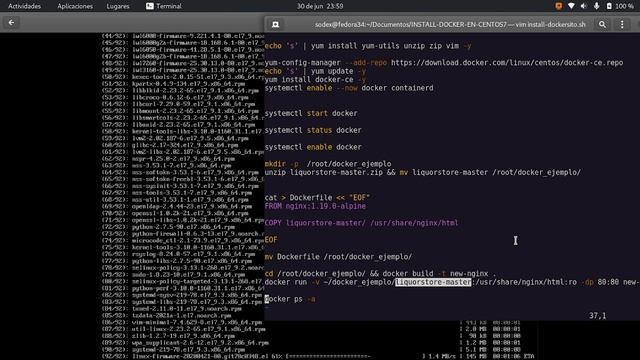Click highlighted 'liquorstore-master' in docker run line

[x=433, y=282]
